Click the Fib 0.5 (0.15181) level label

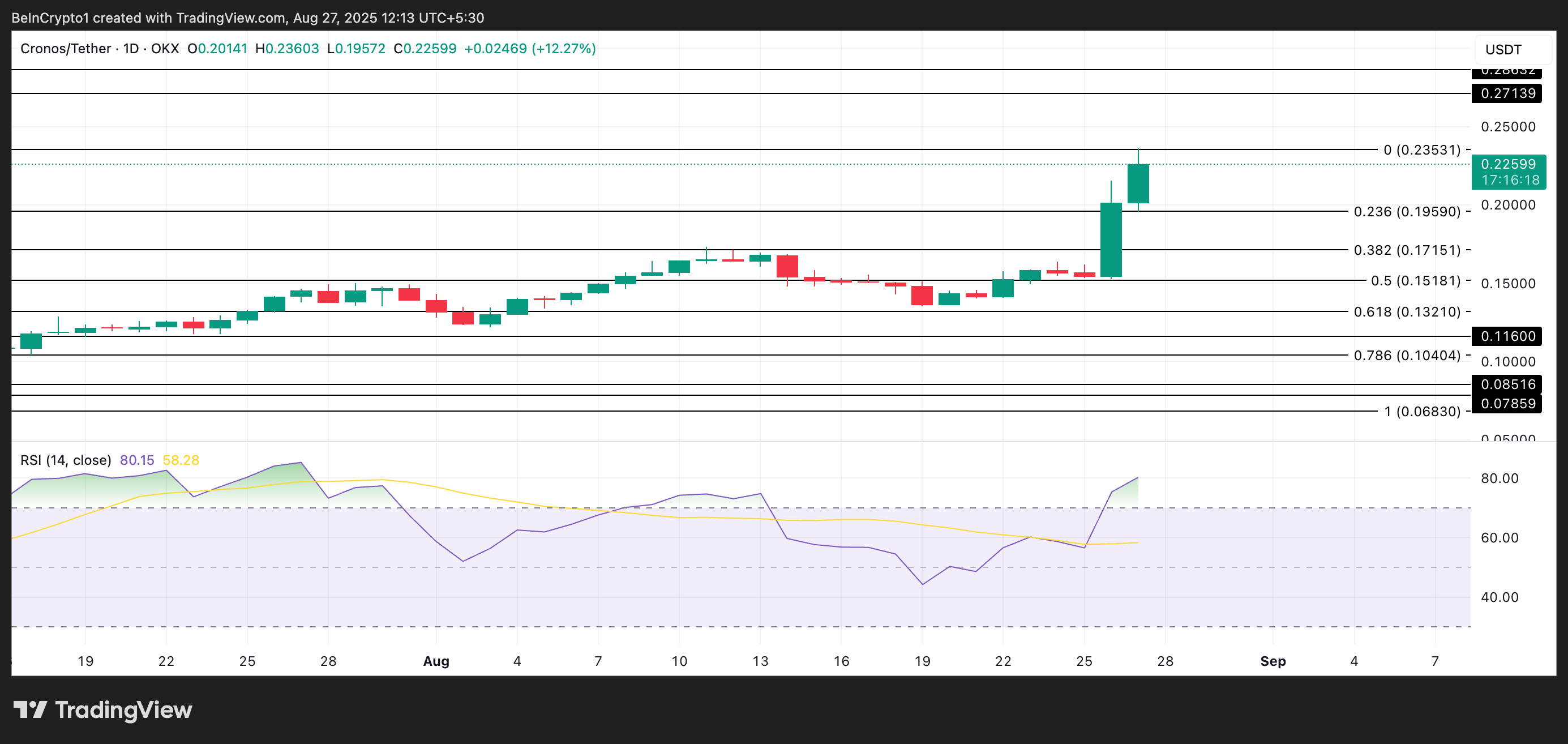1415,281
